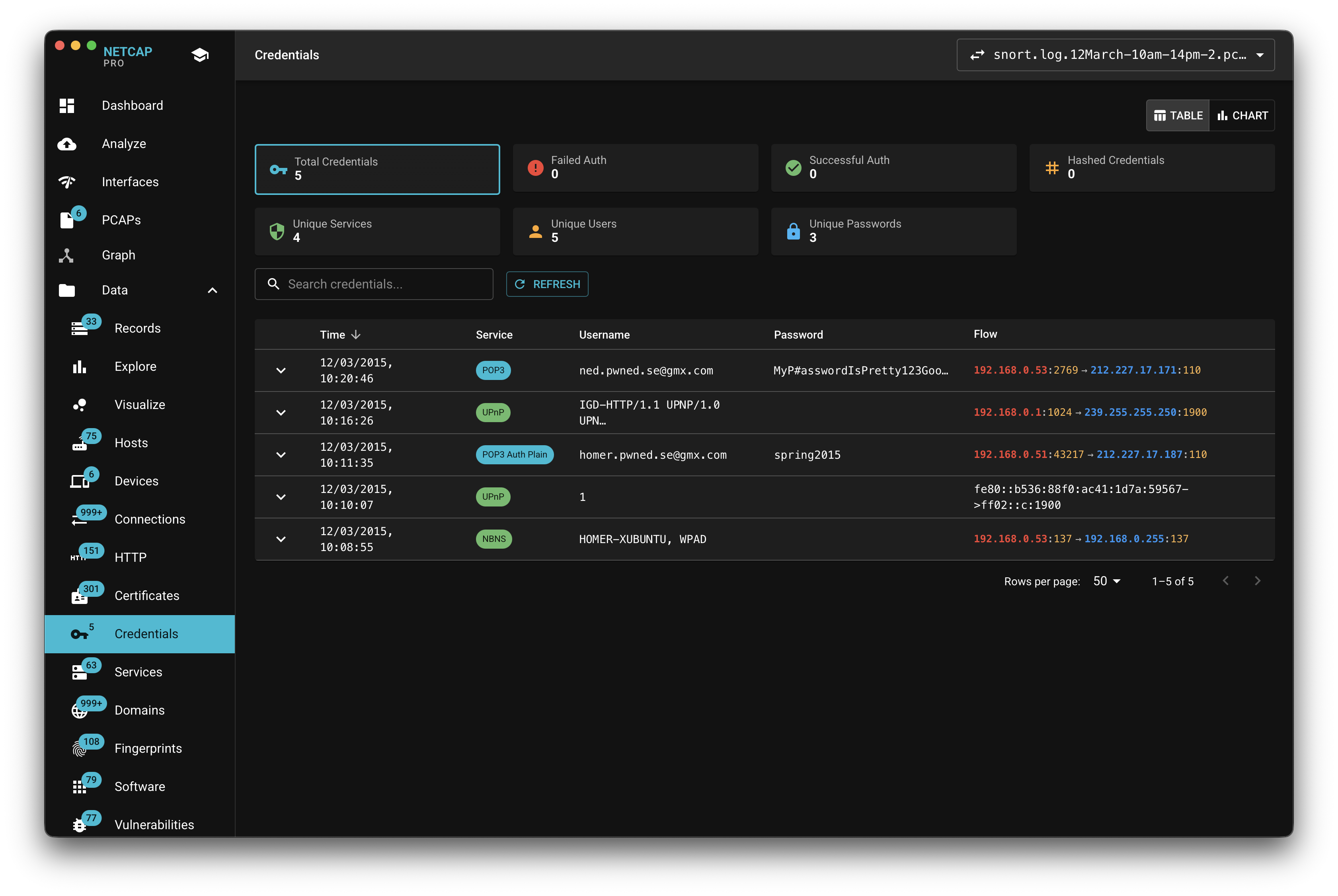Click the Hosts router icon
The width and height of the screenshot is (1338, 896).
[x=80, y=444]
